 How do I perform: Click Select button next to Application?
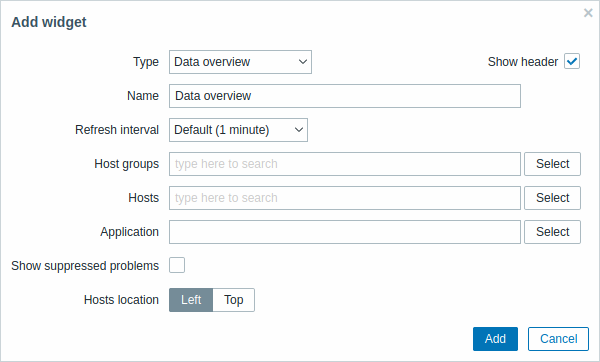(553, 232)
